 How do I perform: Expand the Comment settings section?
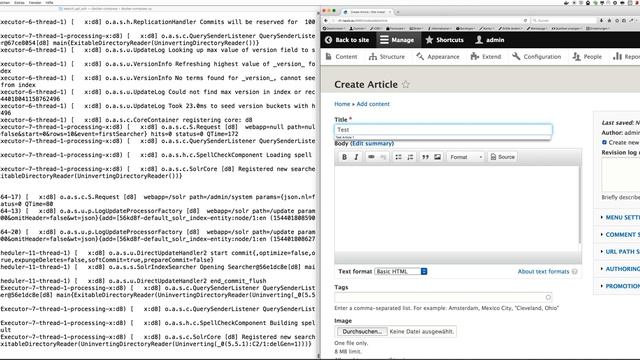(622, 235)
